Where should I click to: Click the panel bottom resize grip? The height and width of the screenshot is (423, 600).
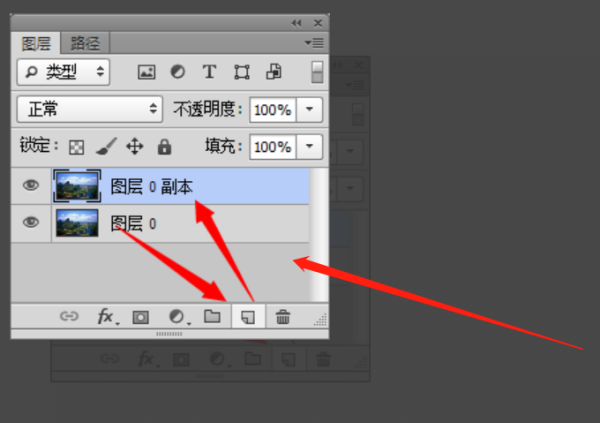[169, 334]
